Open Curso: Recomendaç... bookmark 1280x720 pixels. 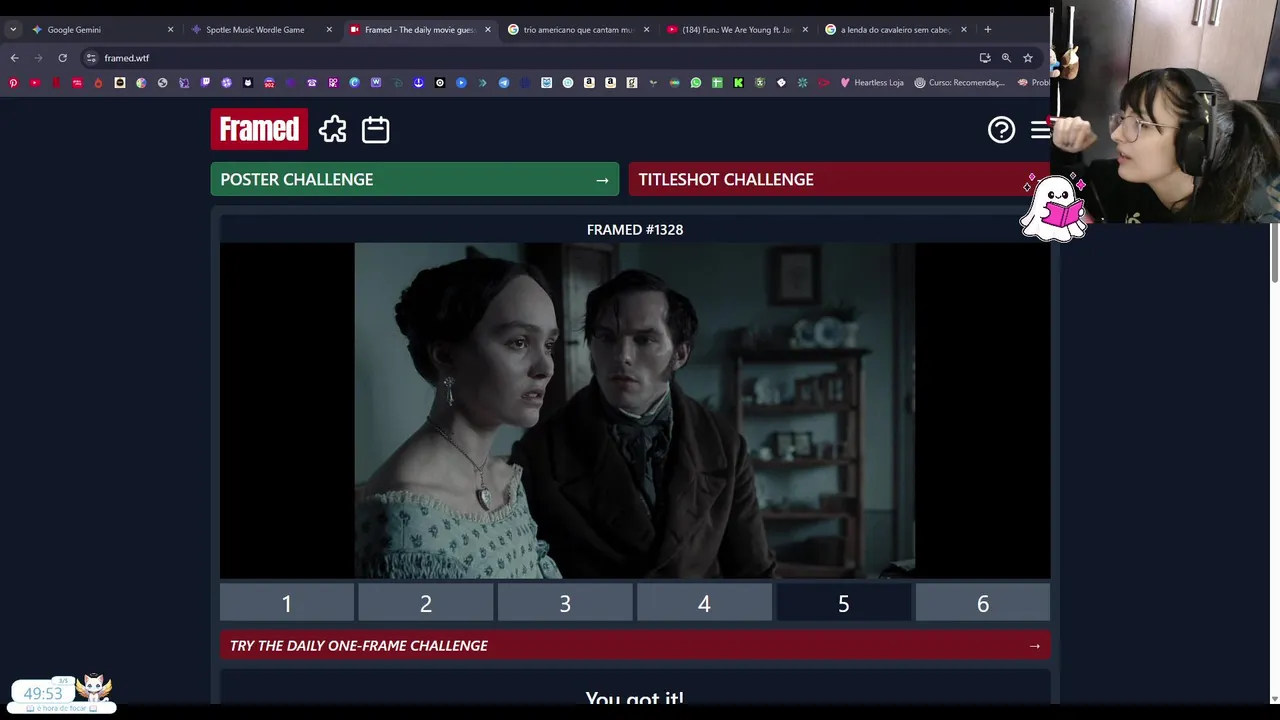(x=959, y=83)
